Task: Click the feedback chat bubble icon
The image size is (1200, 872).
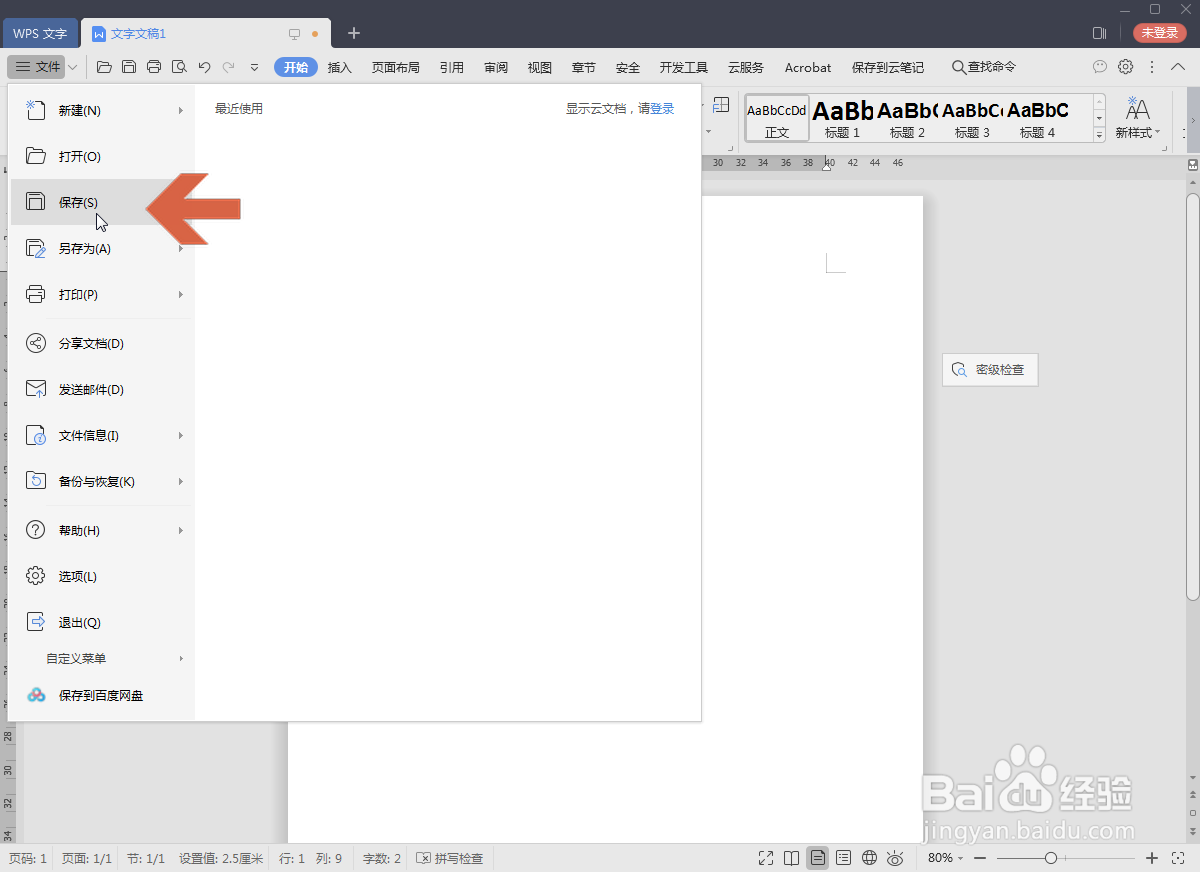Action: pyautogui.click(x=1100, y=67)
